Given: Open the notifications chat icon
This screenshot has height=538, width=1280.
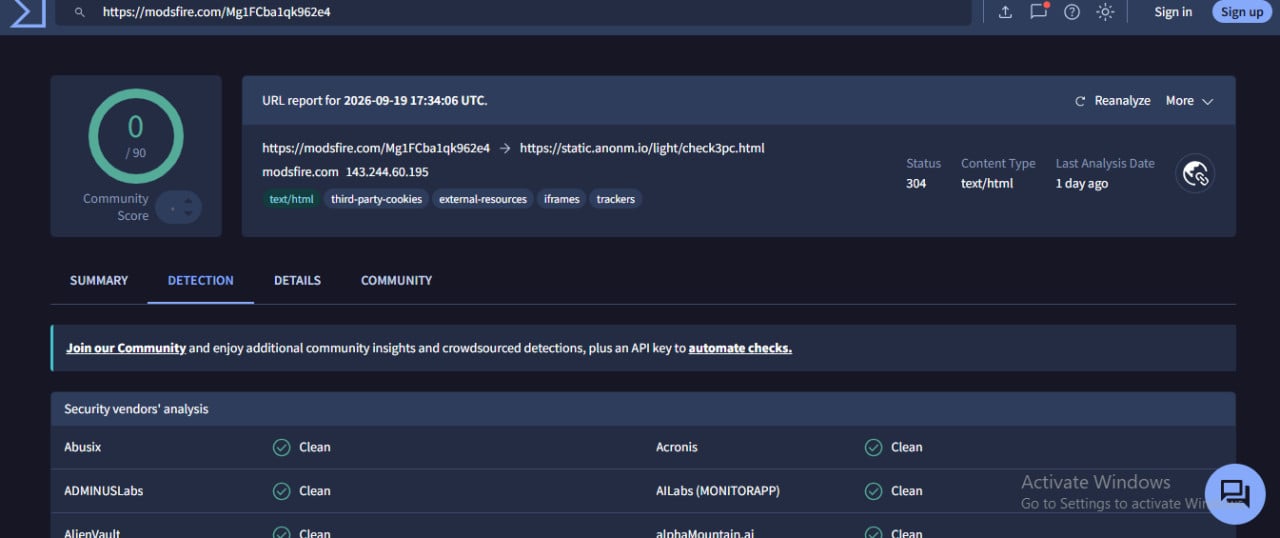Looking at the screenshot, I should point(1039,12).
